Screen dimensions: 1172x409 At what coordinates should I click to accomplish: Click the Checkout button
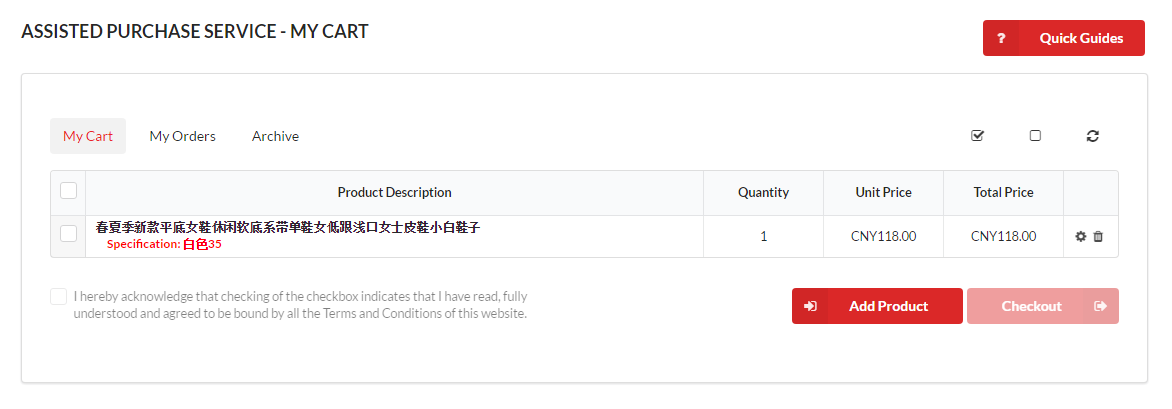click(x=1043, y=307)
